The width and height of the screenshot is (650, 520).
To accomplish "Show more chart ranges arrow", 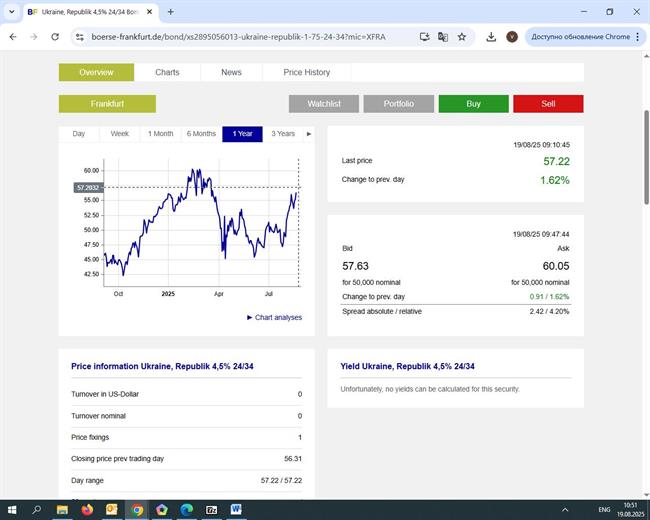I will [x=308, y=134].
